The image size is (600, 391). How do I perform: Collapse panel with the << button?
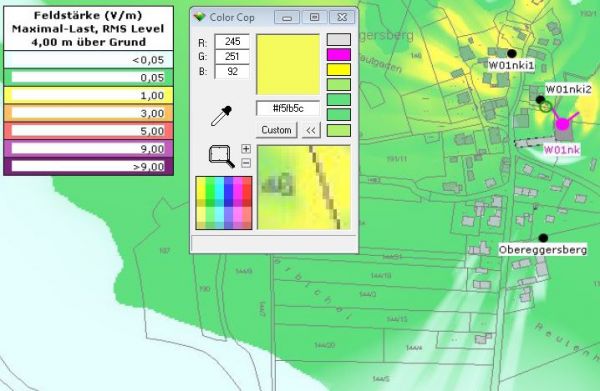(311, 130)
